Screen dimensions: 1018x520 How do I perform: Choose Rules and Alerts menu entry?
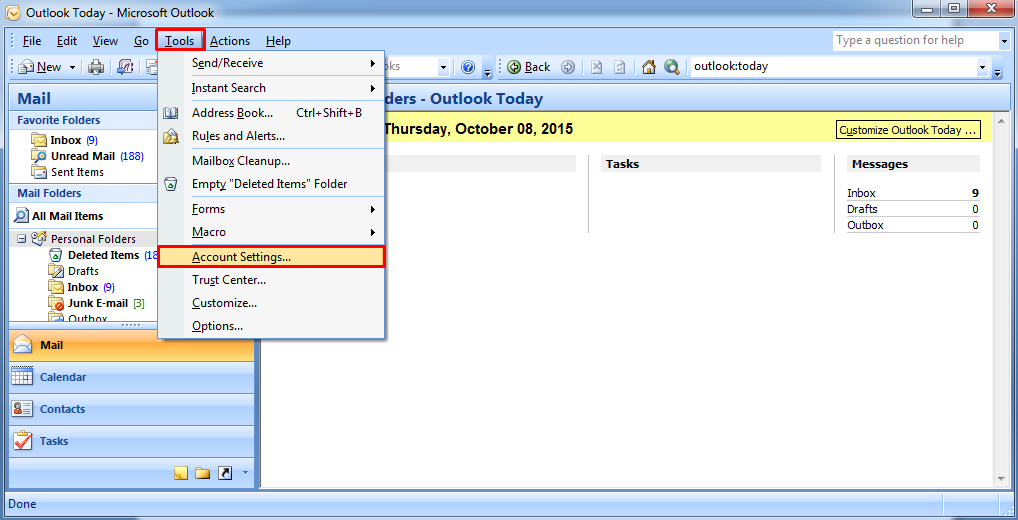pyautogui.click(x=271, y=136)
